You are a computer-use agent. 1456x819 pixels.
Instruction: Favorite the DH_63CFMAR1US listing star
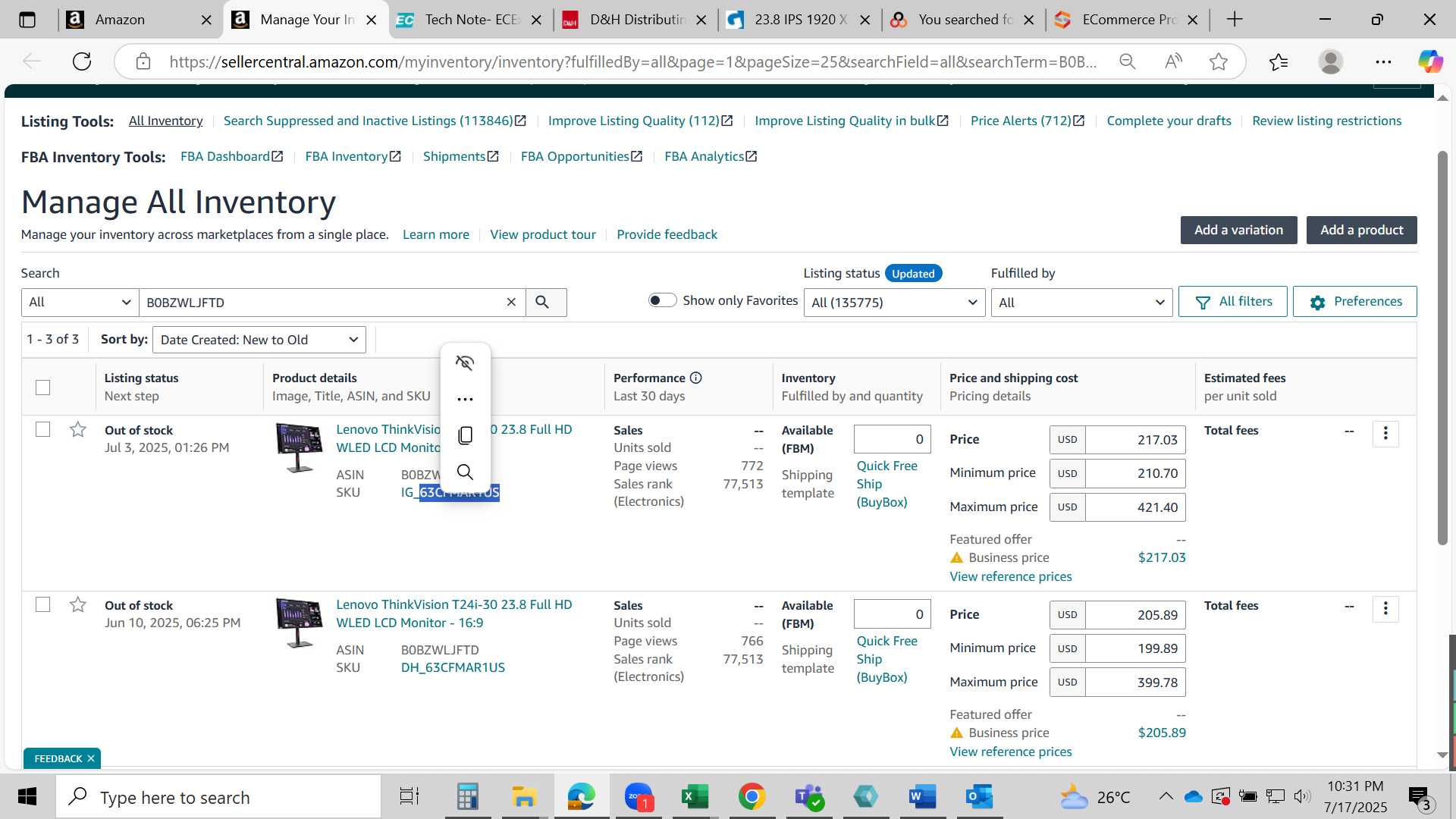point(77,605)
